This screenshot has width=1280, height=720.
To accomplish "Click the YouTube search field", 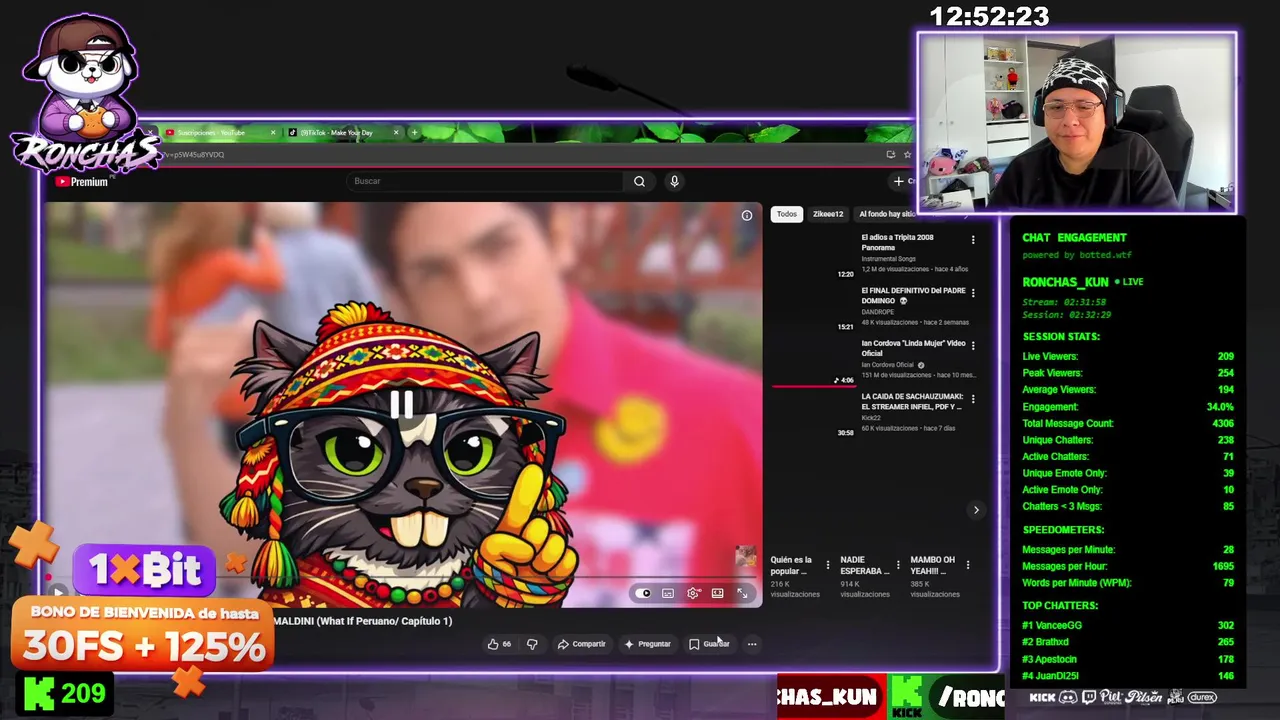I will click(x=484, y=181).
